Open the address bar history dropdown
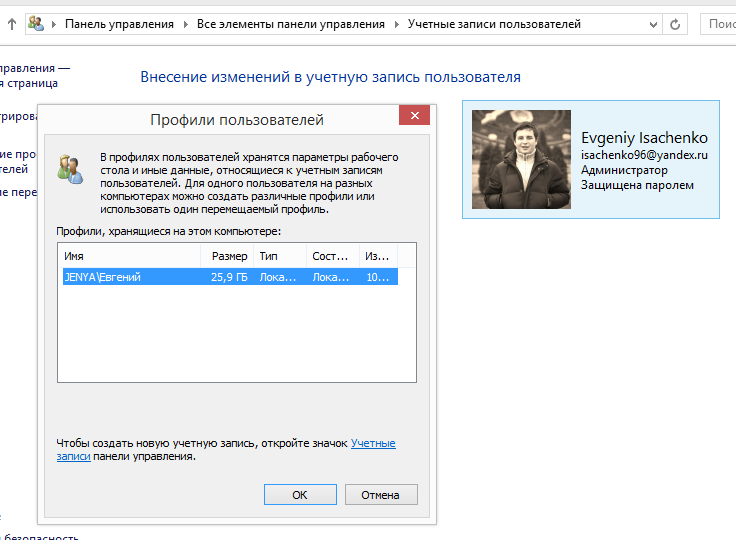Screen dimensions: 736x540 click(653, 24)
